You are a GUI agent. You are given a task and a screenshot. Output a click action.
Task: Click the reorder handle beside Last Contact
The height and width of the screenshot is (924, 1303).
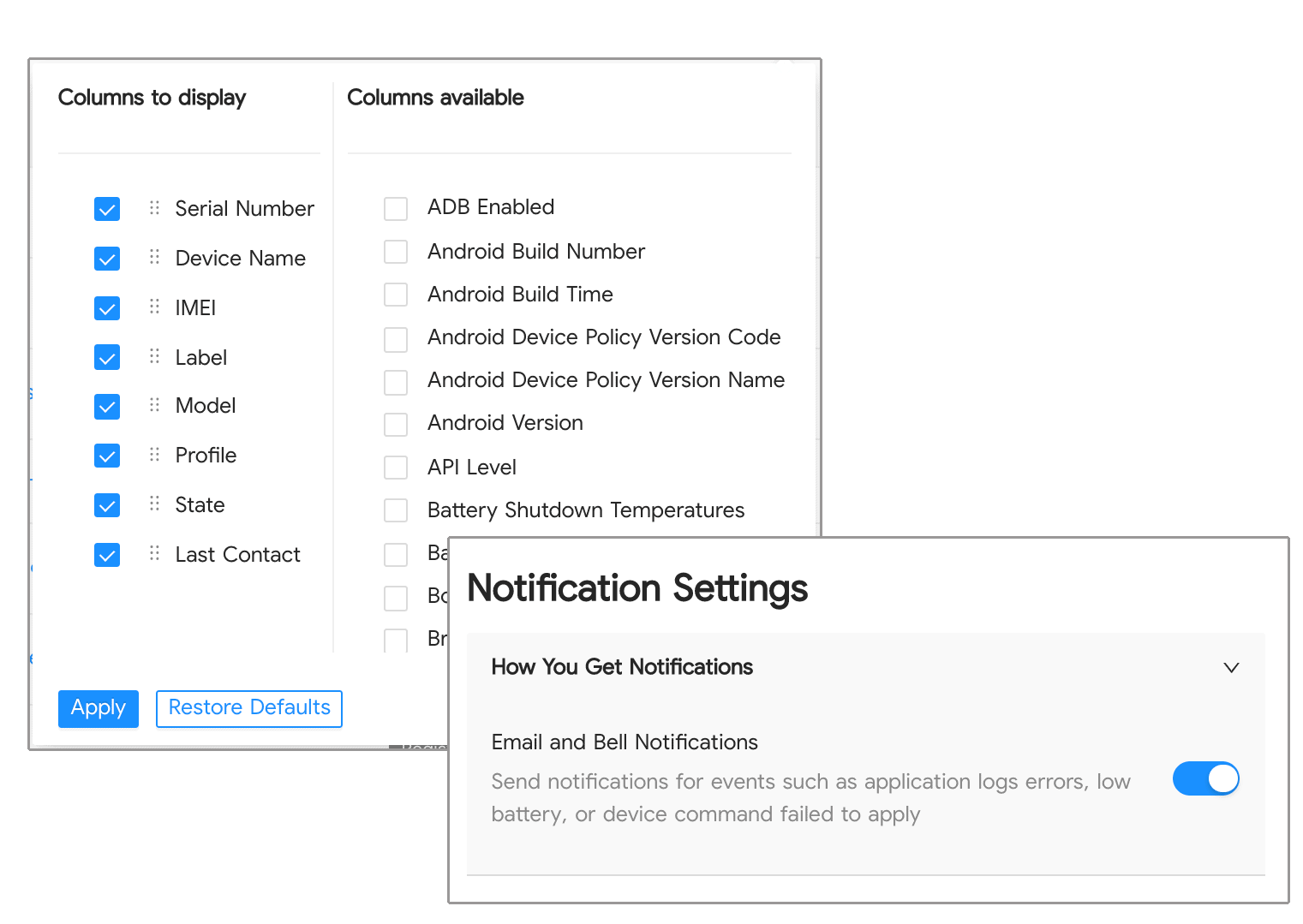154,554
